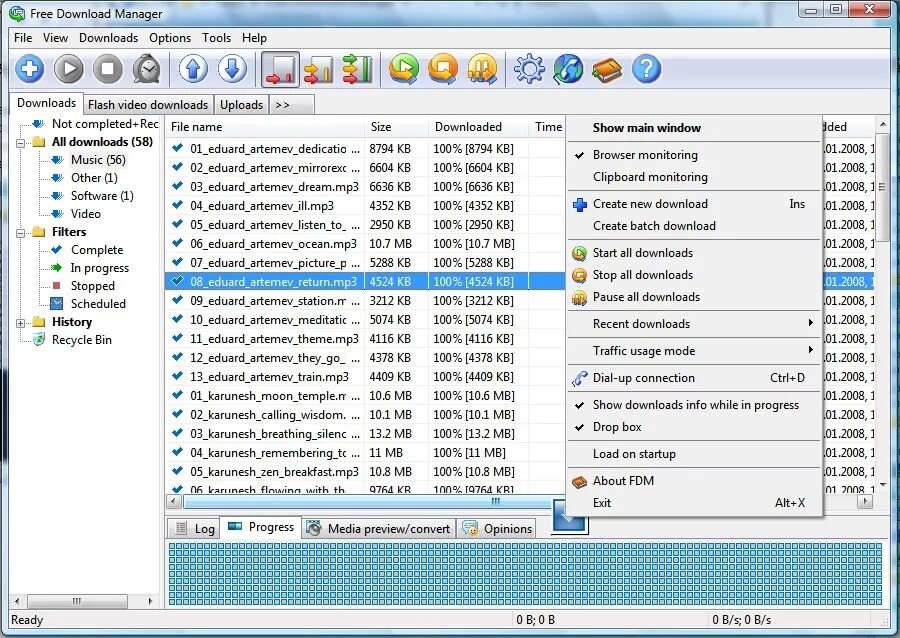The width and height of the screenshot is (900, 638).
Task: Click the Stopped red square icon
Action: tap(56, 285)
